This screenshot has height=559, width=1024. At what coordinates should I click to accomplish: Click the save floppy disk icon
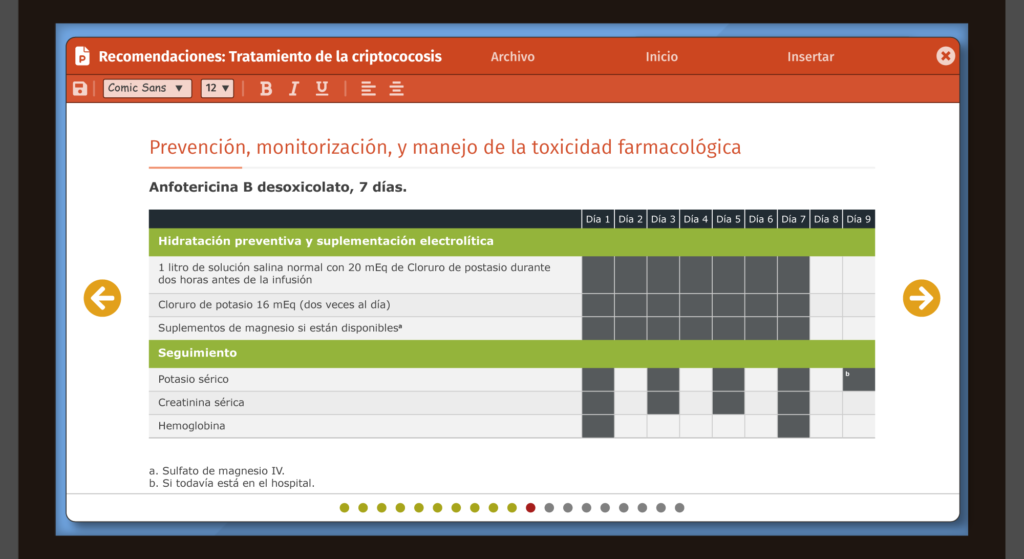tap(80, 88)
